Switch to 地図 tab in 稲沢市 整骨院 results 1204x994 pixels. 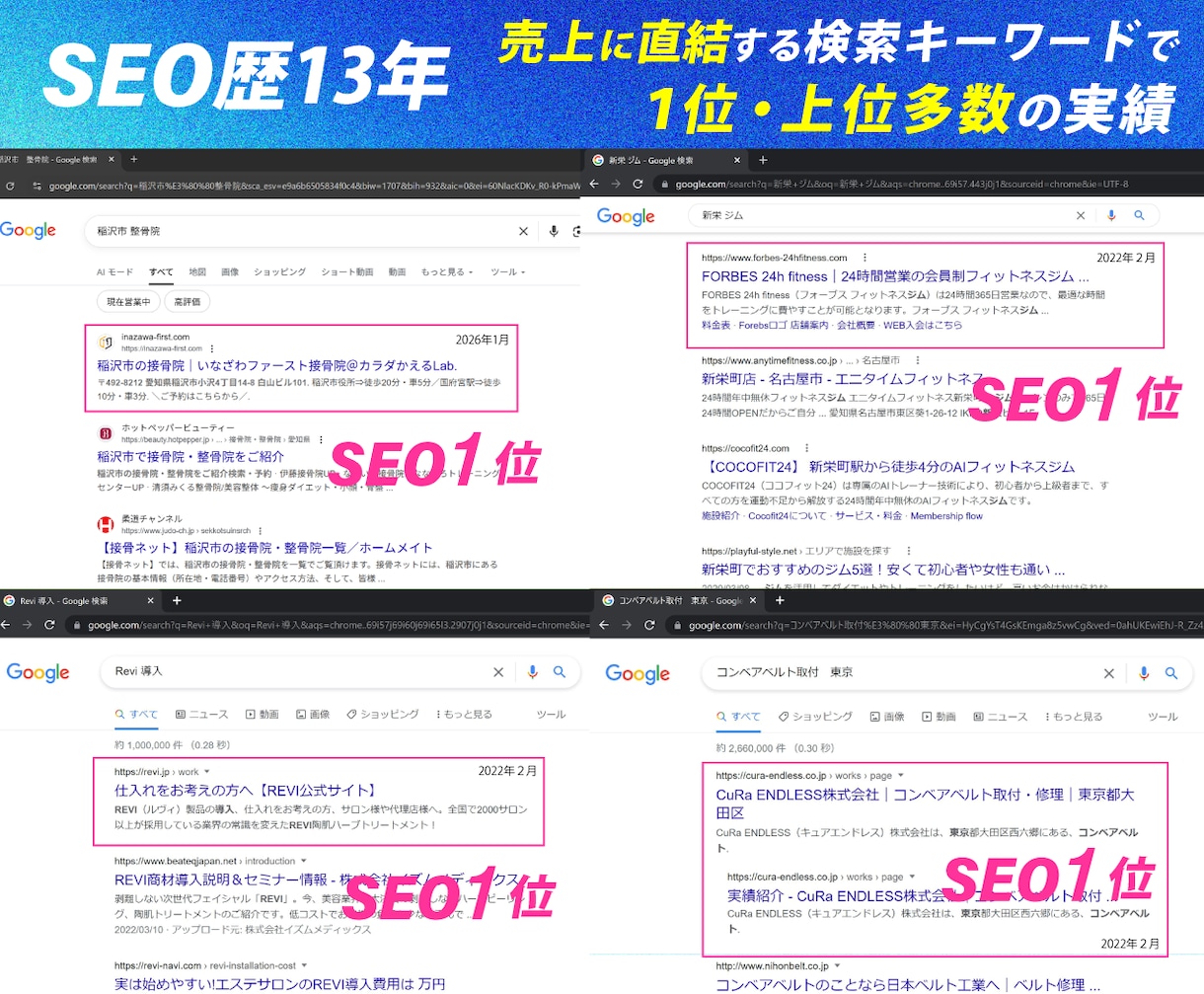197,272
